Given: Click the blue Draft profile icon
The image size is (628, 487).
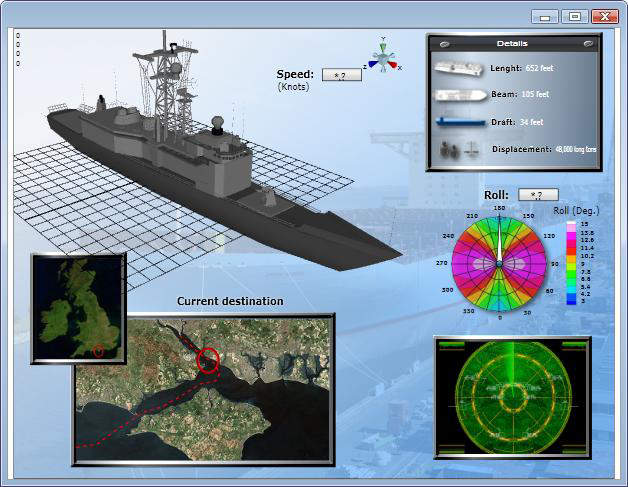Looking at the screenshot, I should (459, 122).
